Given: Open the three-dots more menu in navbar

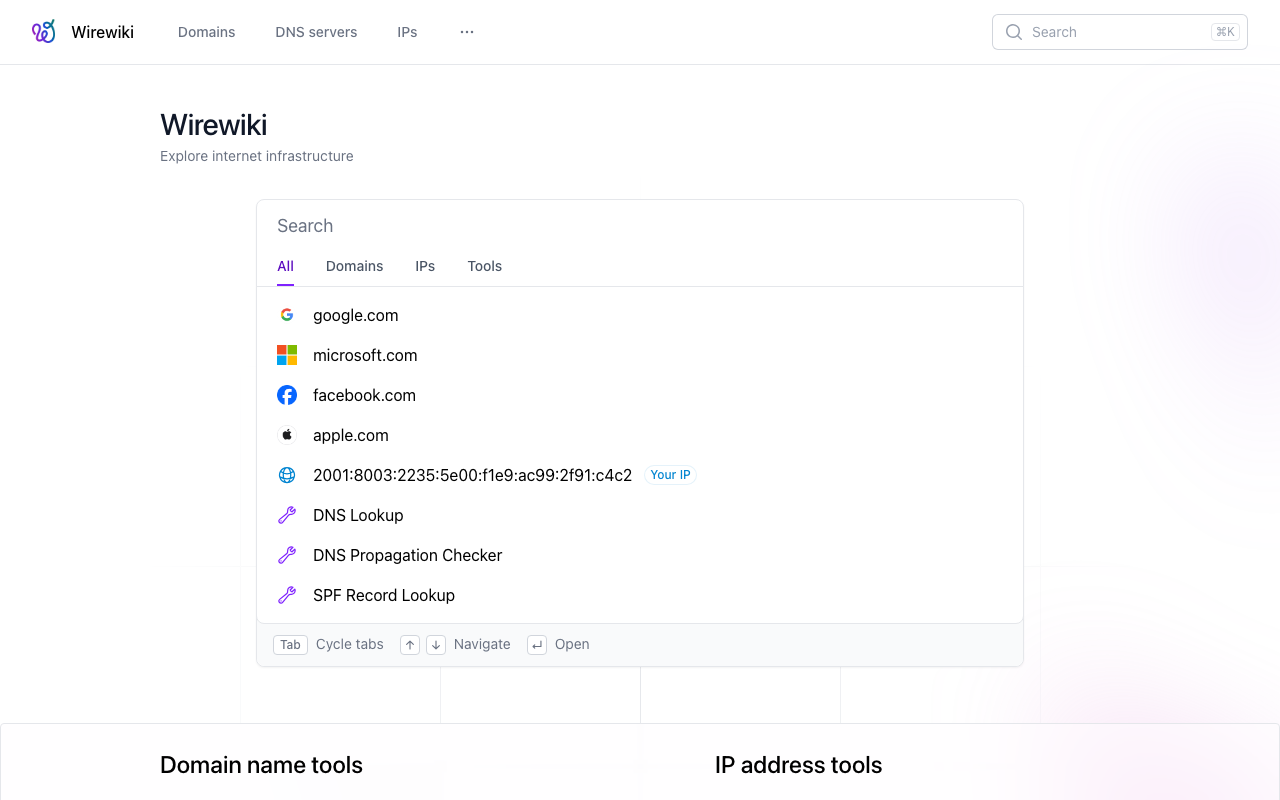Looking at the screenshot, I should click(x=467, y=32).
